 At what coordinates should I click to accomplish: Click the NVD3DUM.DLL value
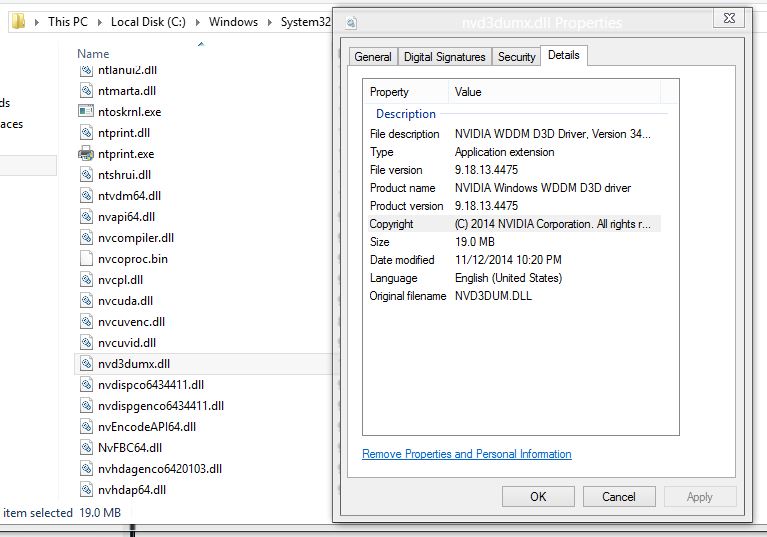point(493,296)
